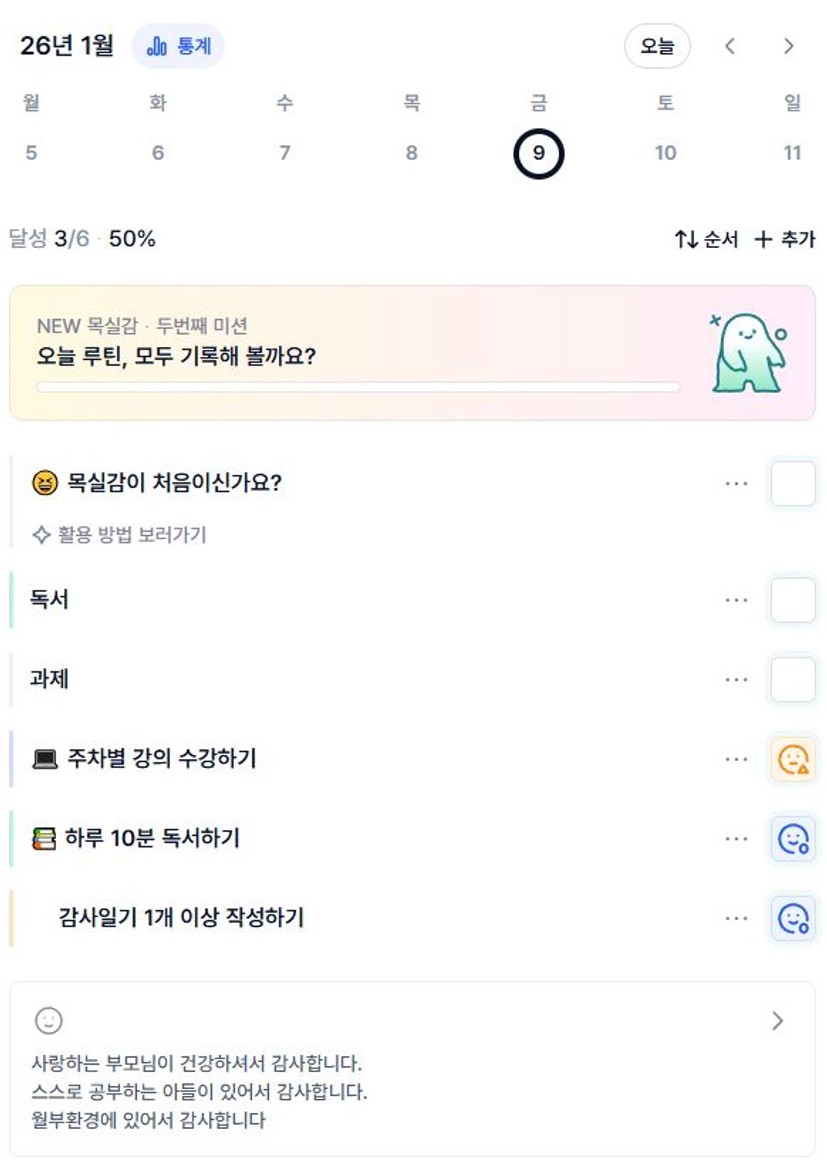Click the smiley icon in the gratitude note card
The image size is (827, 1168).
[49, 1020]
